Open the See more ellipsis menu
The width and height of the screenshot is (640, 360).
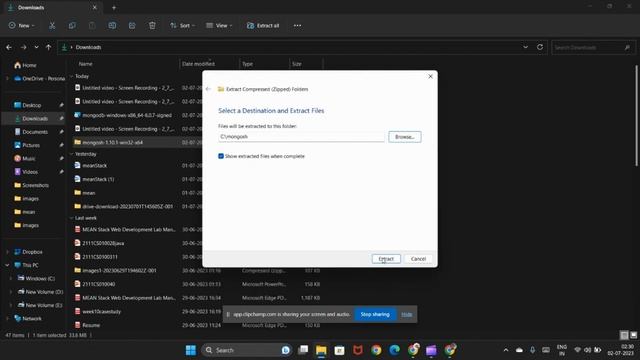[x=297, y=25]
